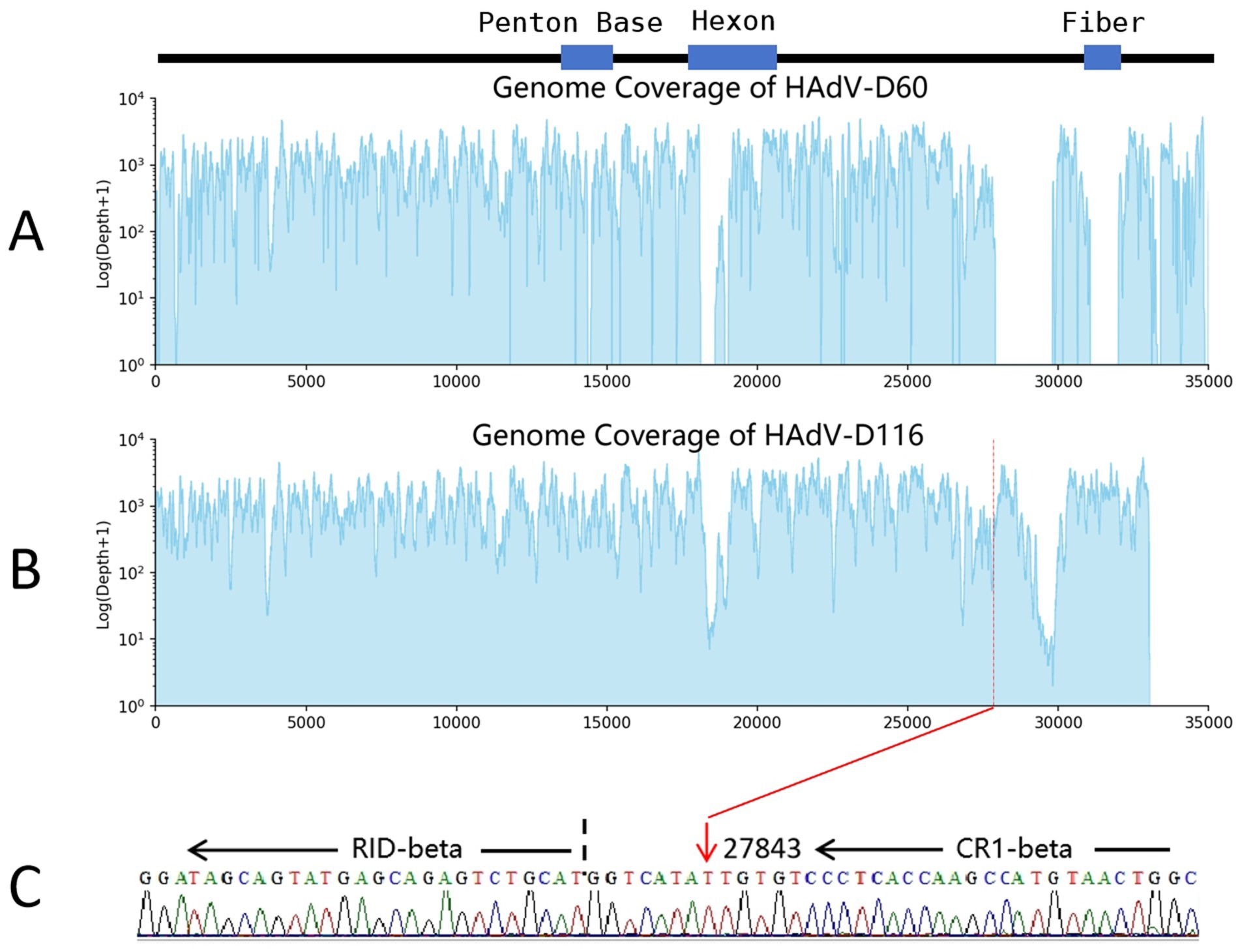
Task: Click the 10^0 y-axis tick in panel B
Action: 131,706
